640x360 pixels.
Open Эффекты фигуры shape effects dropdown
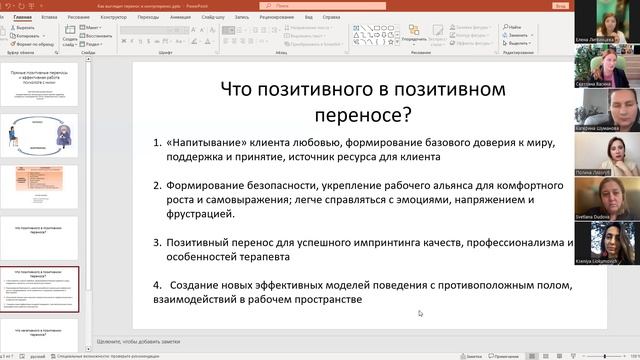[471, 43]
